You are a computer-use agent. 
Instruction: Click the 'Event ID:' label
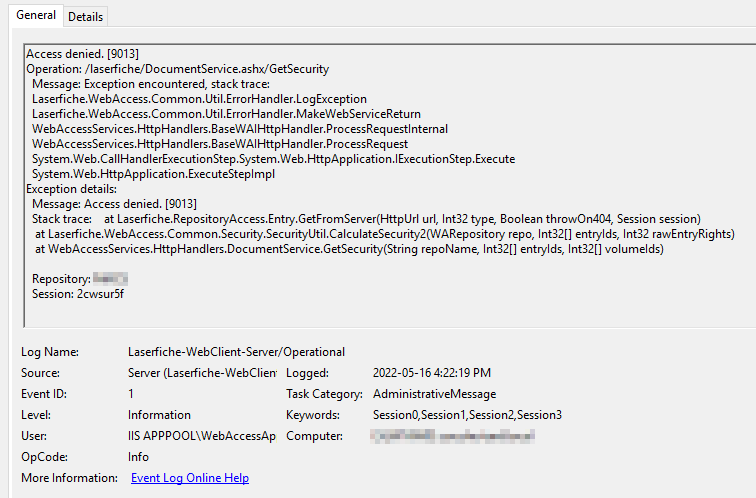click(x=44, y=394)
